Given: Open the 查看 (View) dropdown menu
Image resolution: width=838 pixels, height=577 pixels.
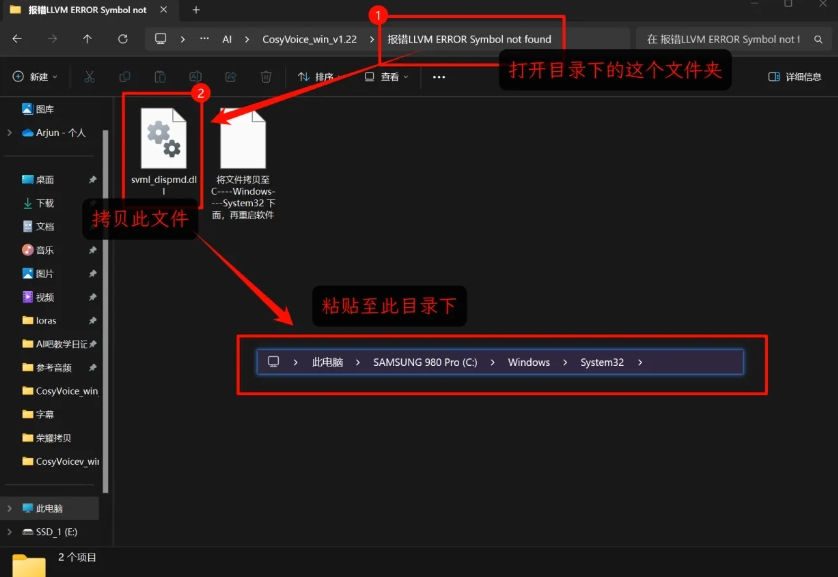Looking at the screenshot, I should [x=386, y=77].
